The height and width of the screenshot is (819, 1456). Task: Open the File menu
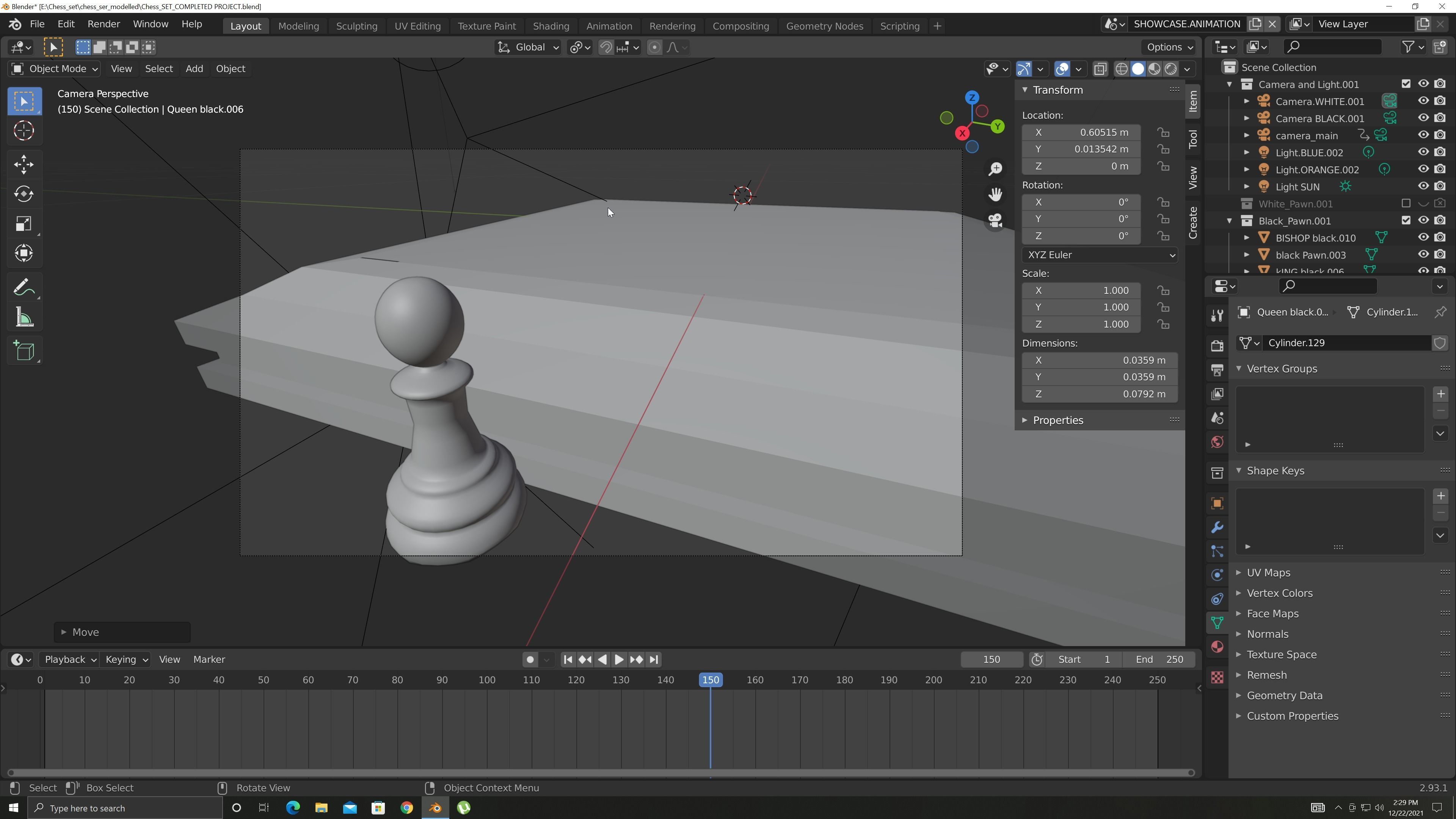pos(37,24)
